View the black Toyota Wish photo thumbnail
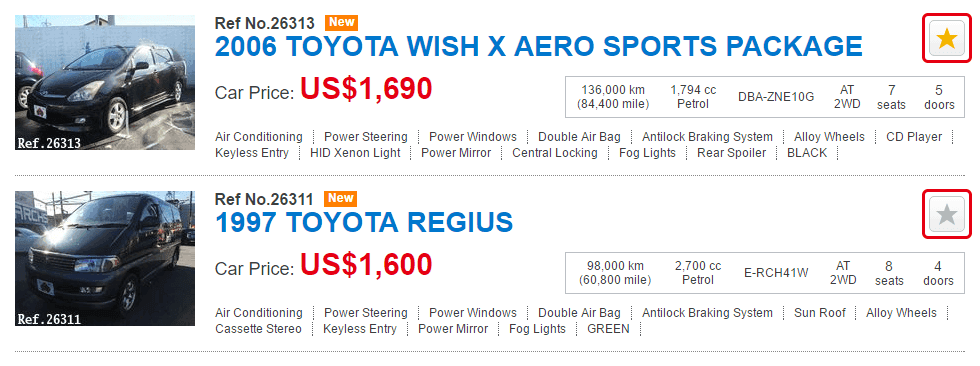Viewport: 980px width, 366px height. tap(105, 82)
